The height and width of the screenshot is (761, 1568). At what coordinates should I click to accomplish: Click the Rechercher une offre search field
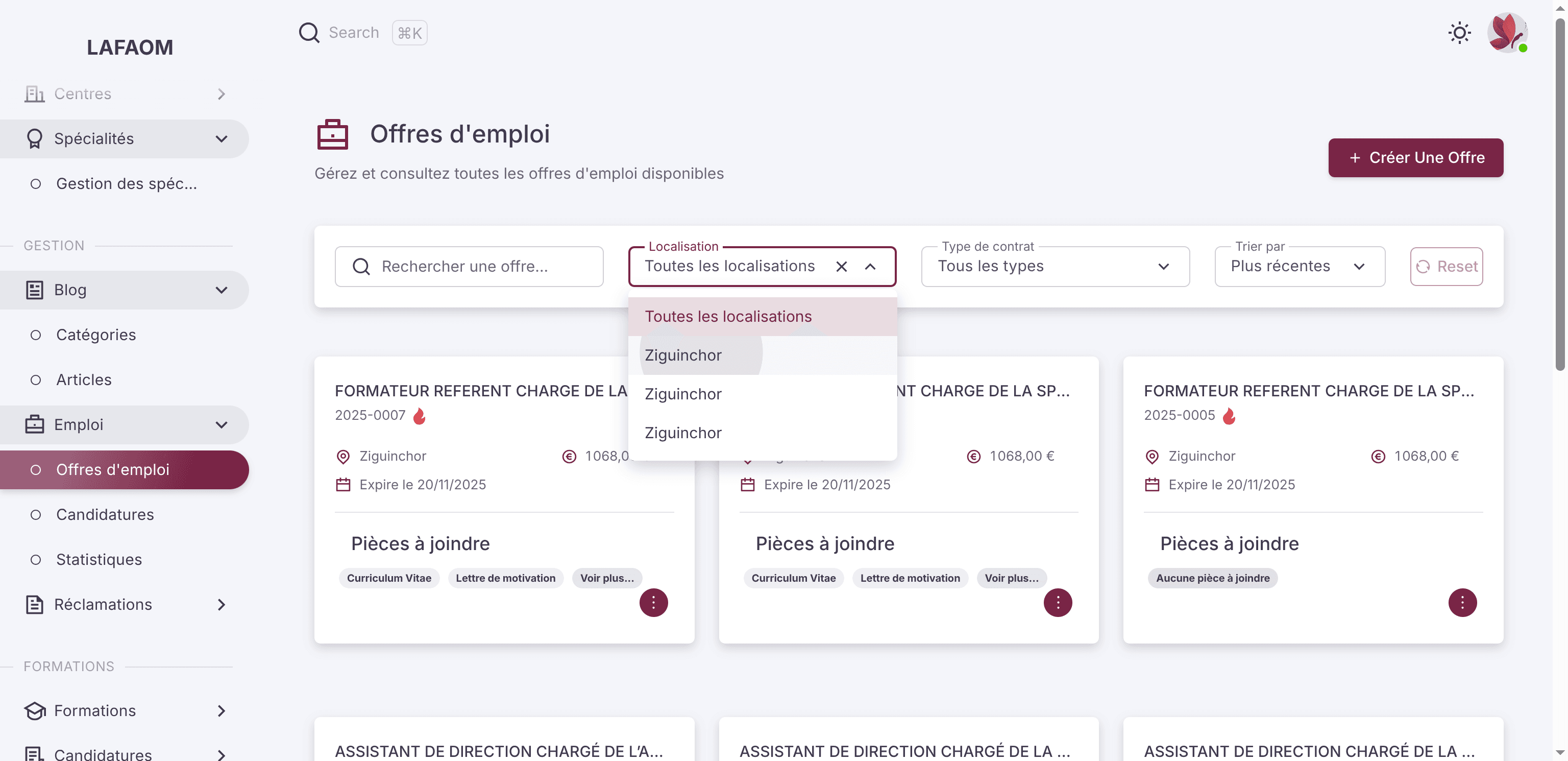[469, 266]
